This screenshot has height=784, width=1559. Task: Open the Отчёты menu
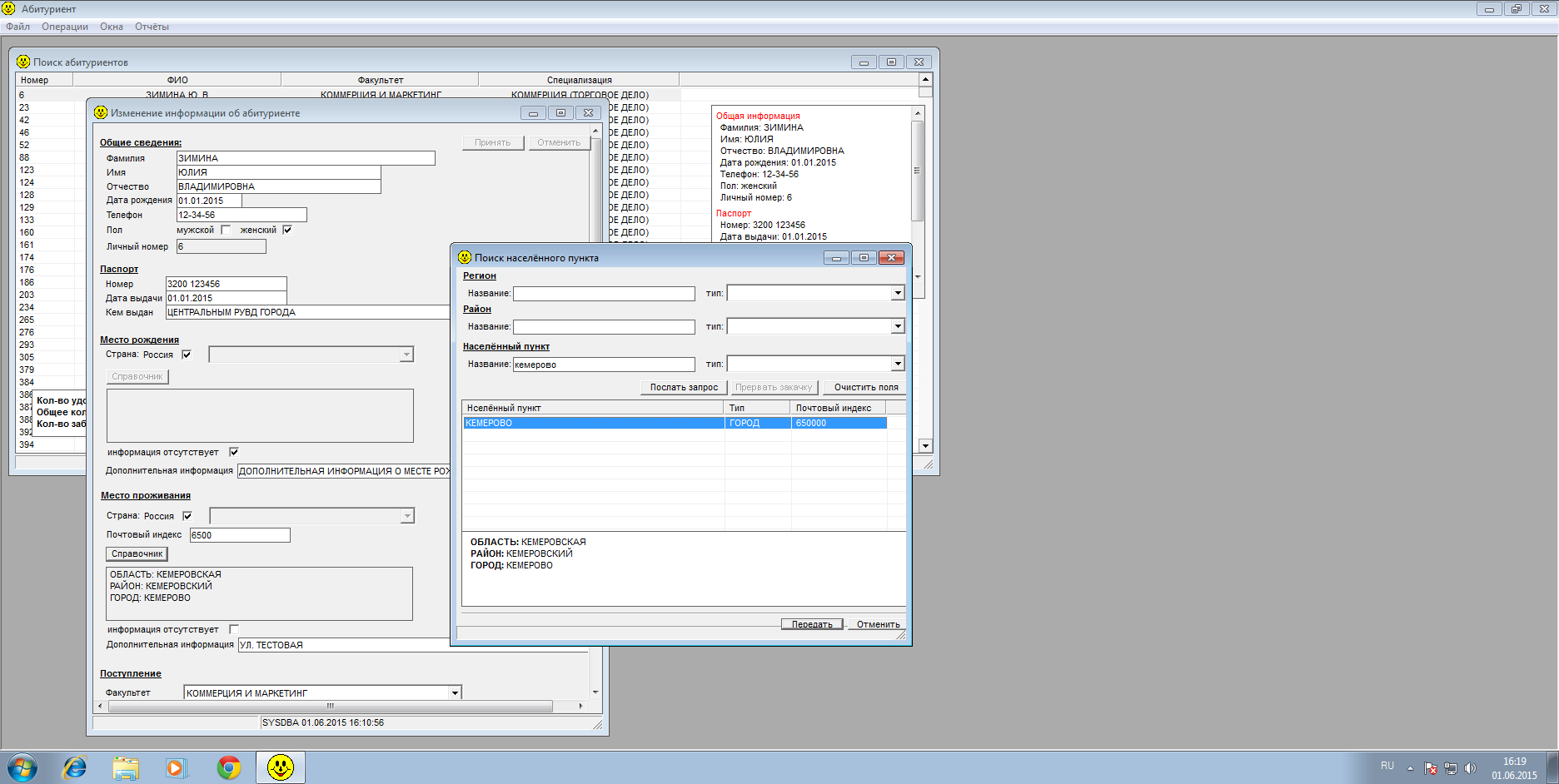(152, 27)
